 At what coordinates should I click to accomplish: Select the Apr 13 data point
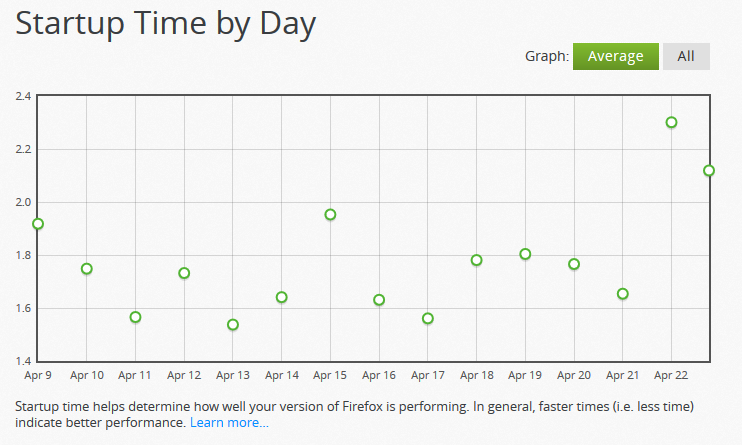pyautogui.click(x=233, y=324)
